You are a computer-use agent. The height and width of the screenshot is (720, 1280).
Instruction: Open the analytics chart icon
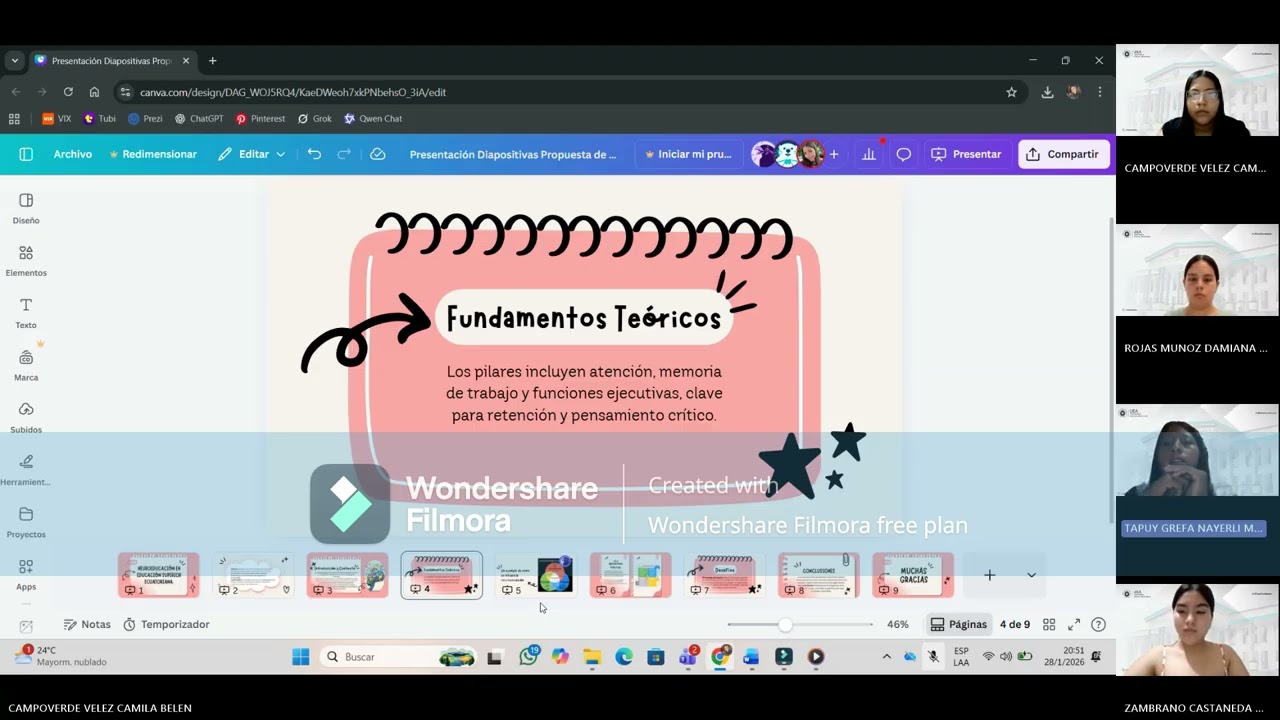[x=869, y=154]
